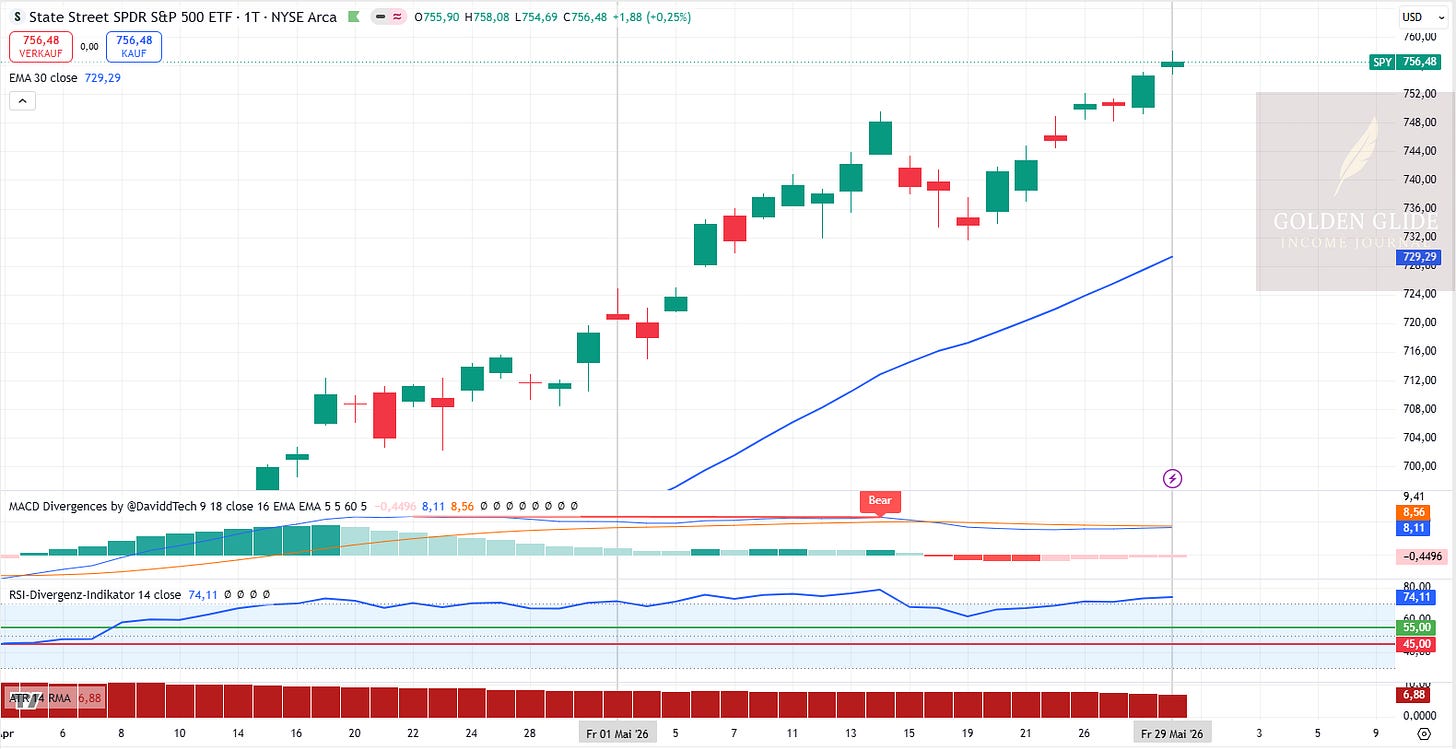Click the green market-open flag icon

tap(352, 17)
